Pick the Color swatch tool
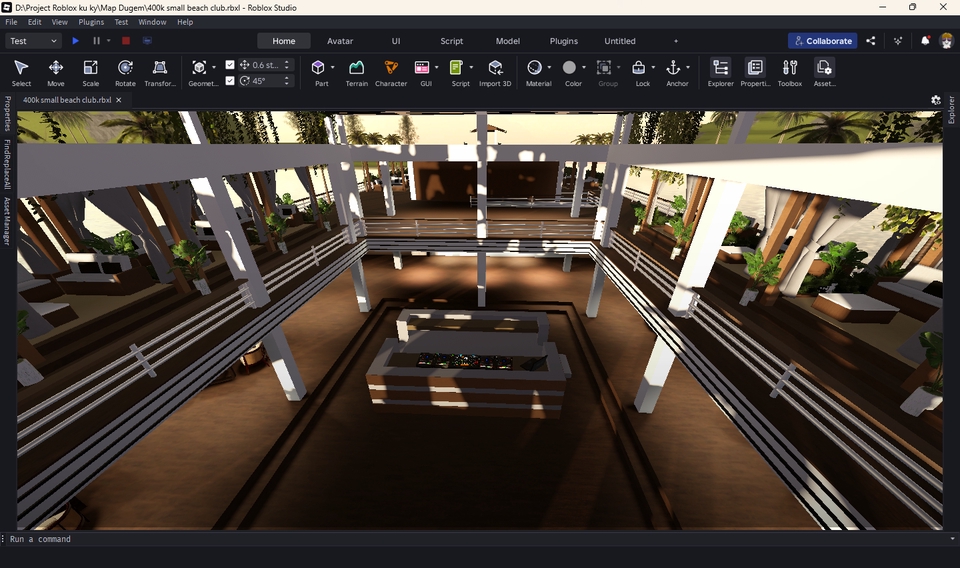Screen dimensions: 960x568 (569, 68)
